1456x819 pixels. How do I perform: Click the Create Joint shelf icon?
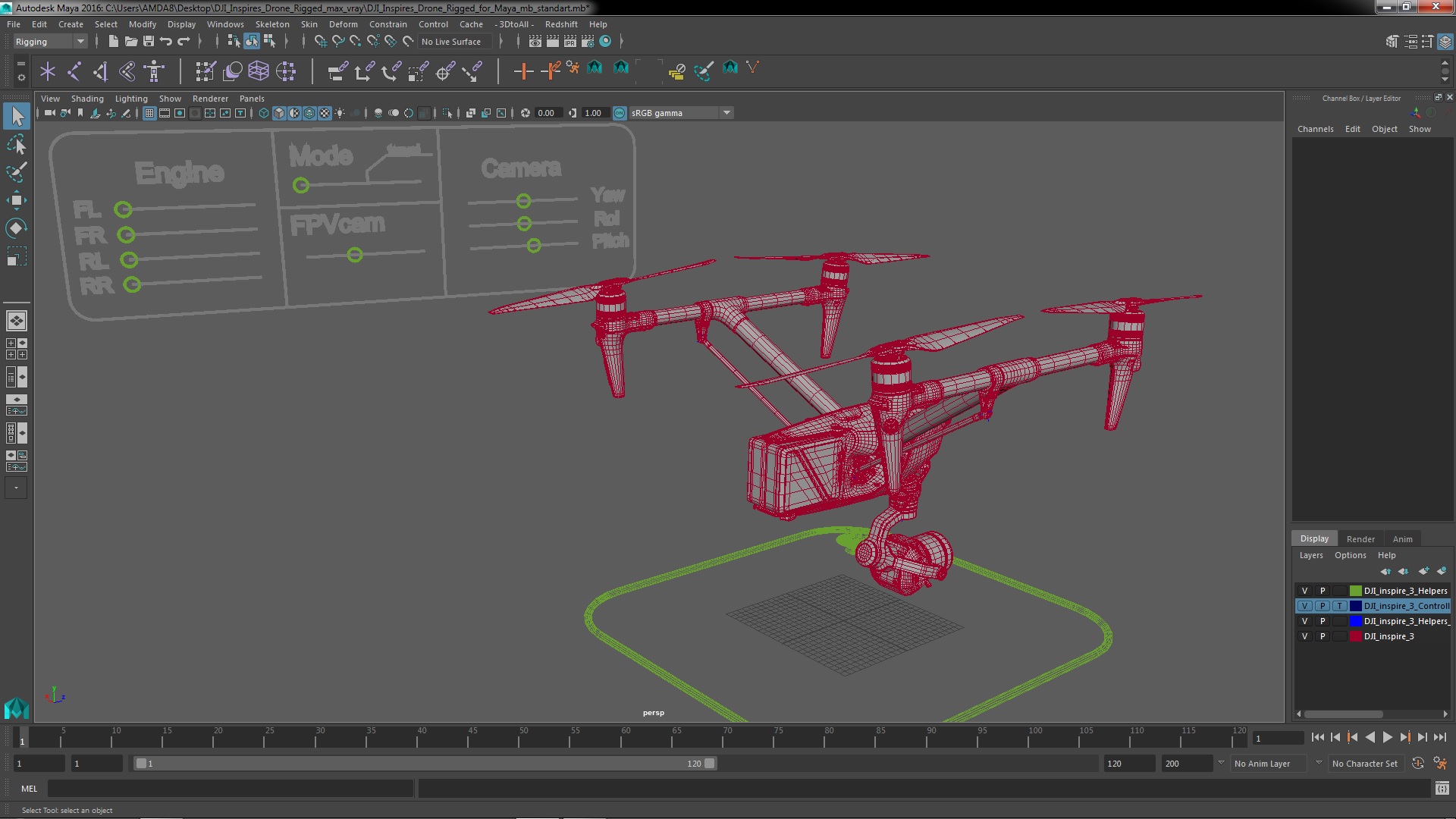[x=74, y=71]
